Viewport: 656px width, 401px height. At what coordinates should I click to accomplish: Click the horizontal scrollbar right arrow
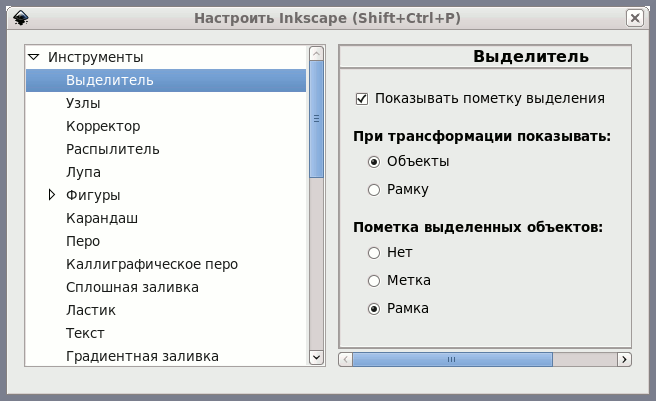(624, 360)
